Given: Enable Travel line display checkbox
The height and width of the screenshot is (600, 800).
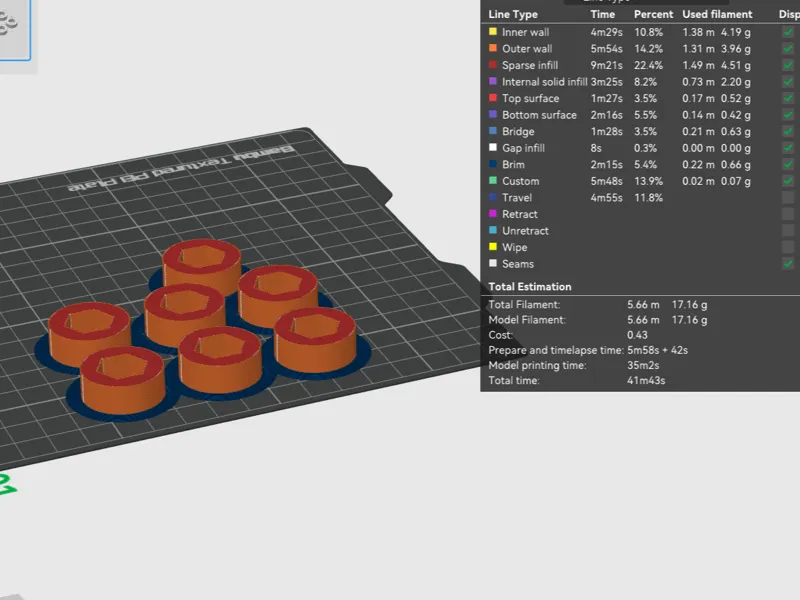Looking at the screenshot, I should tap(788, 197).
